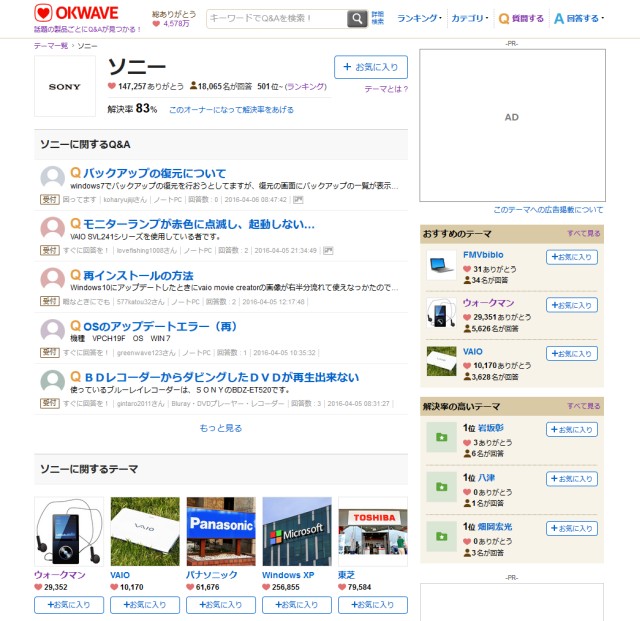Open question バックアップの復元について
The height and width of the screenshot is (621, 640).
(x=154, y=173)
